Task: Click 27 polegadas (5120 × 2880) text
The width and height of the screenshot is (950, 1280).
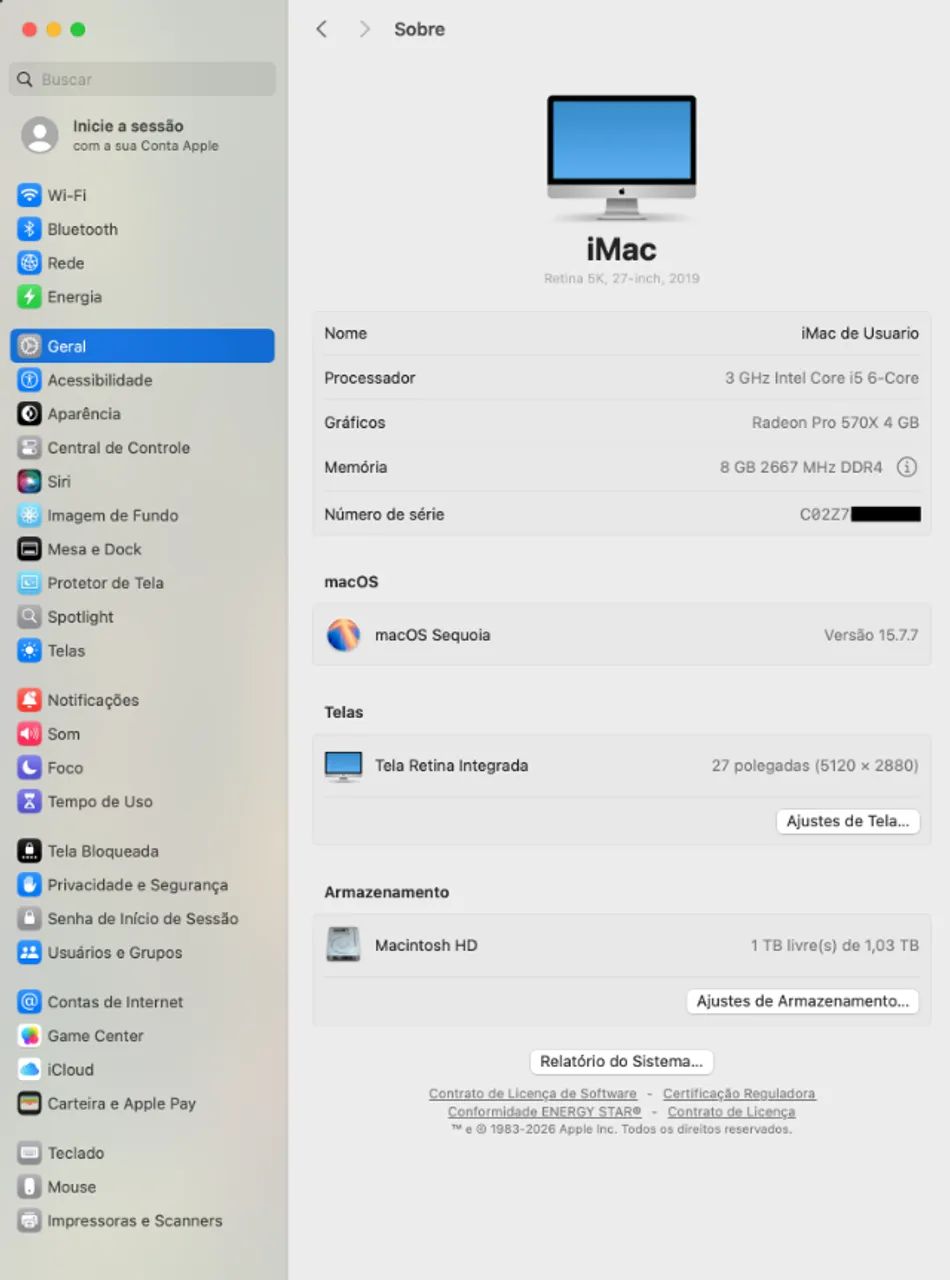Action: (x=815, y=766)
